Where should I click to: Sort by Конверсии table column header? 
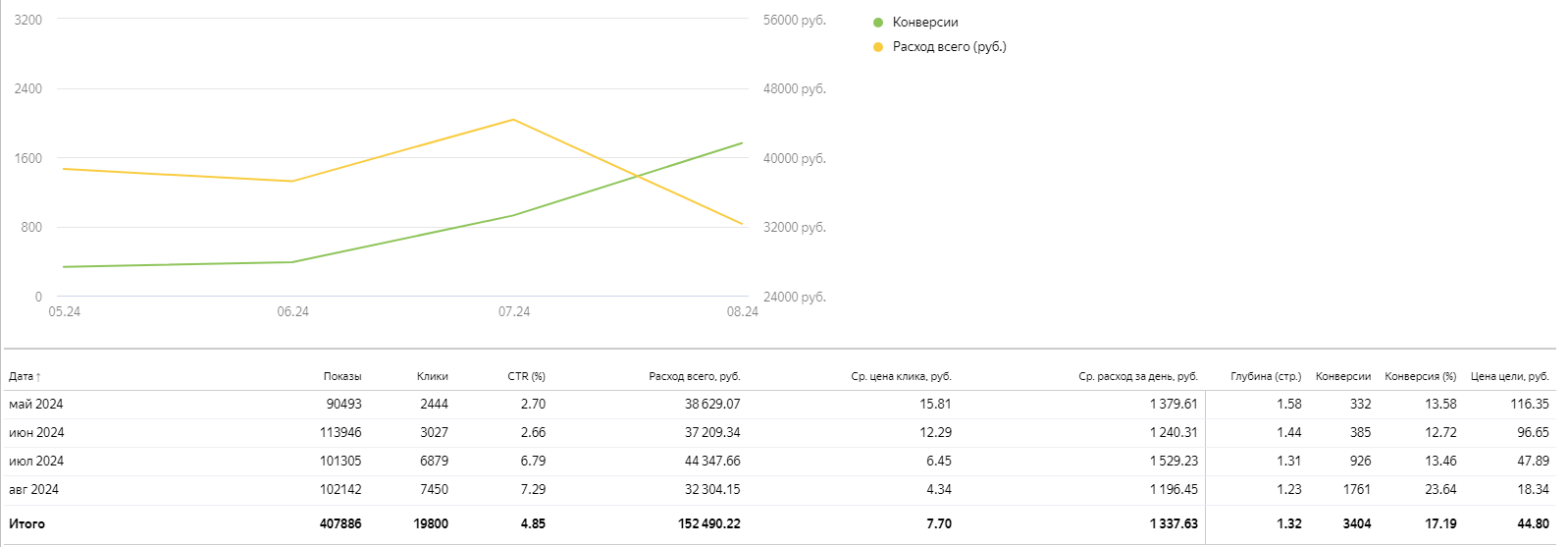(1343, 376)
